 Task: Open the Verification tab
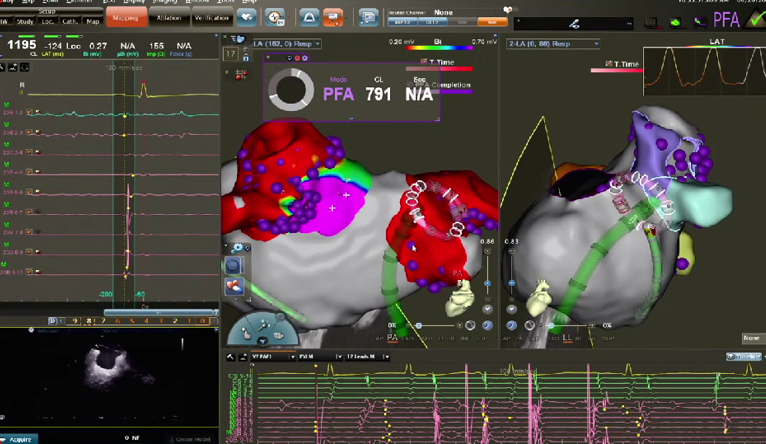[211, 18]
